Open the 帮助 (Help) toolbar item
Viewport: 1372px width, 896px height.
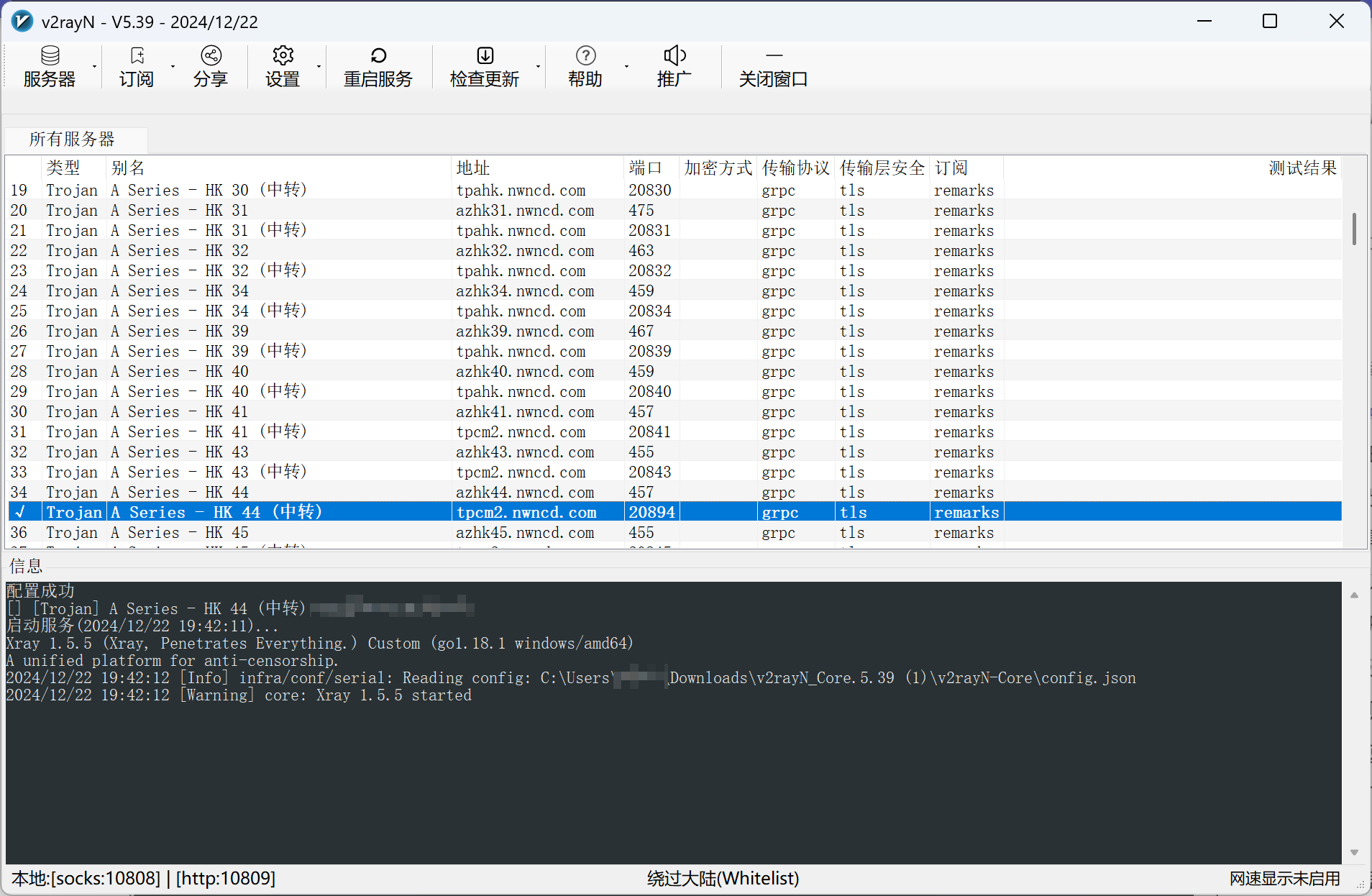(585, 67)
